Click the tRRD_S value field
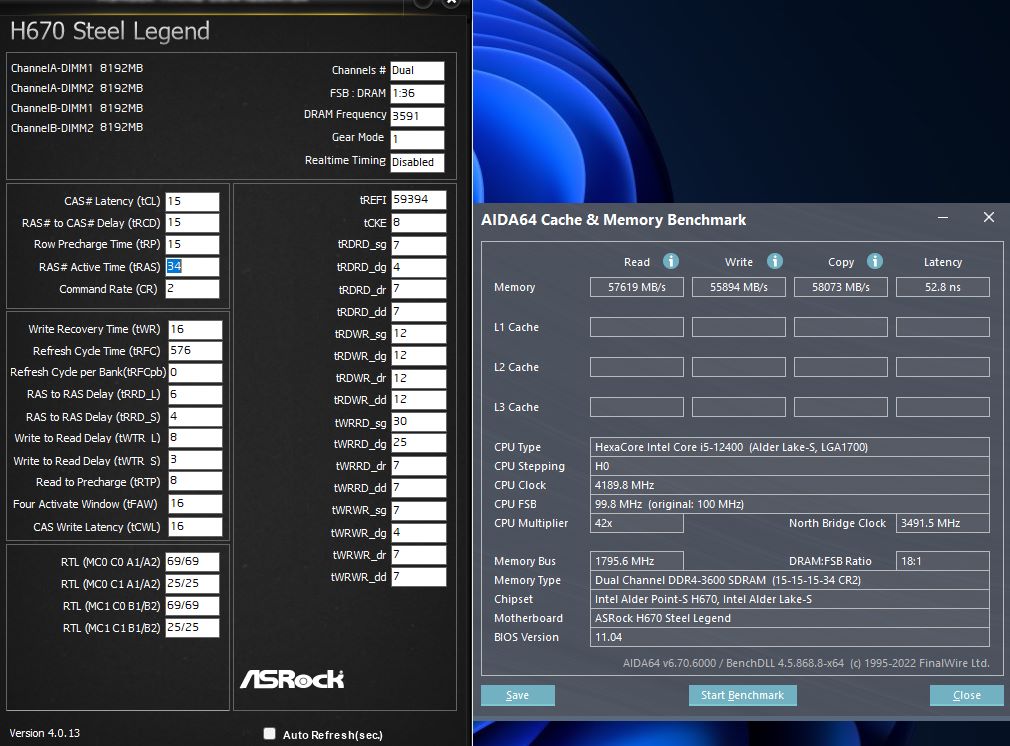 tap(195, 417)
